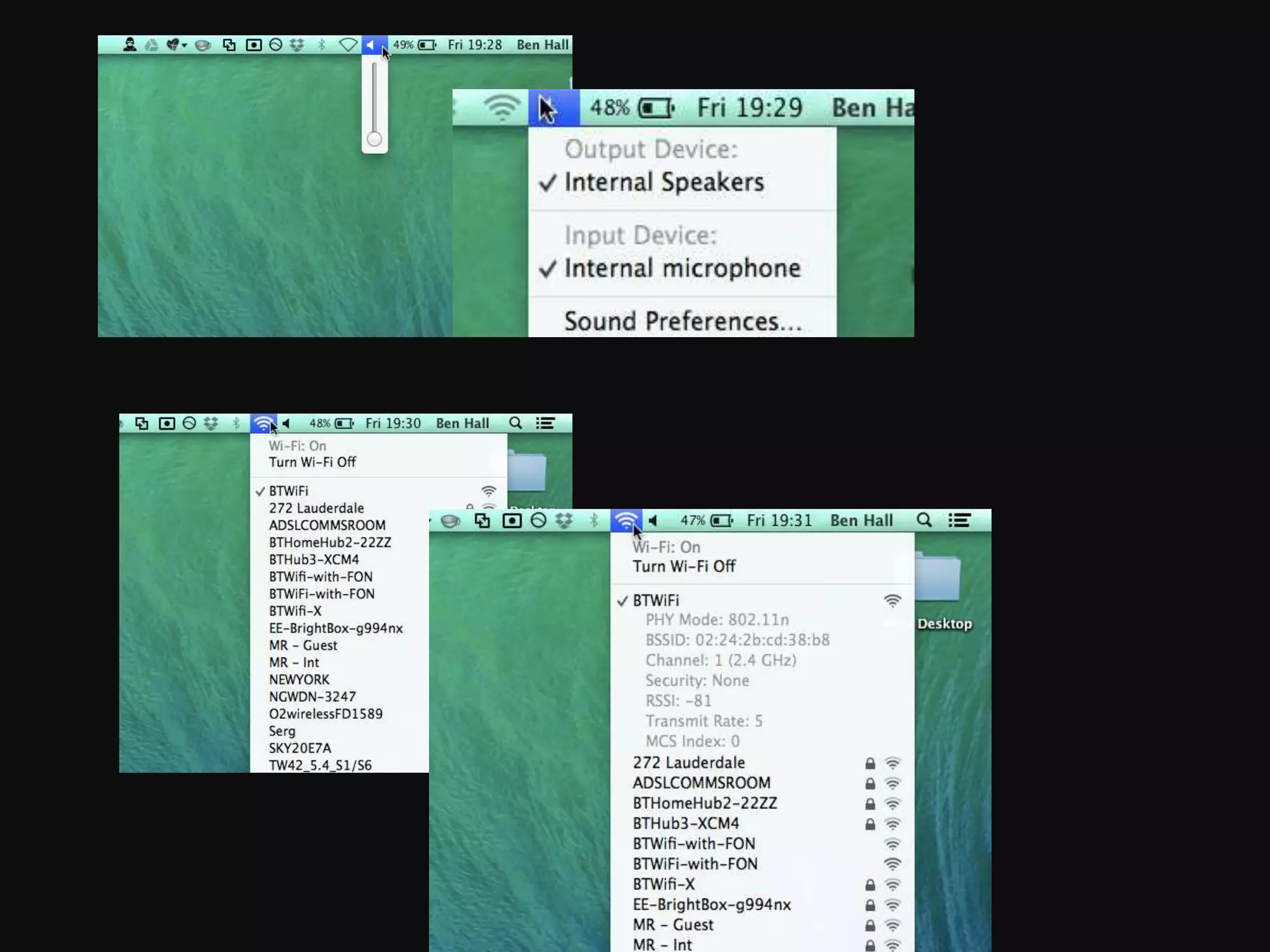
Task: Open Spotlight search in the 19:31 menu bar
Action: coord(924,520)
